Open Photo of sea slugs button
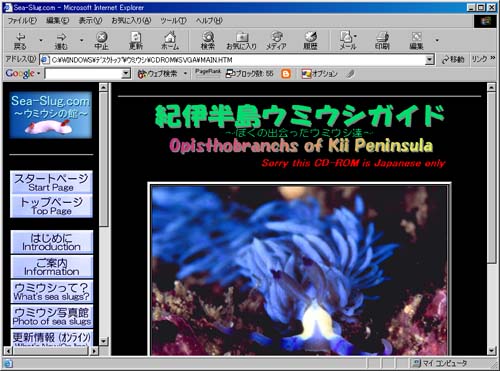Viewport: 500px width, 371px height. click(52, 316)
